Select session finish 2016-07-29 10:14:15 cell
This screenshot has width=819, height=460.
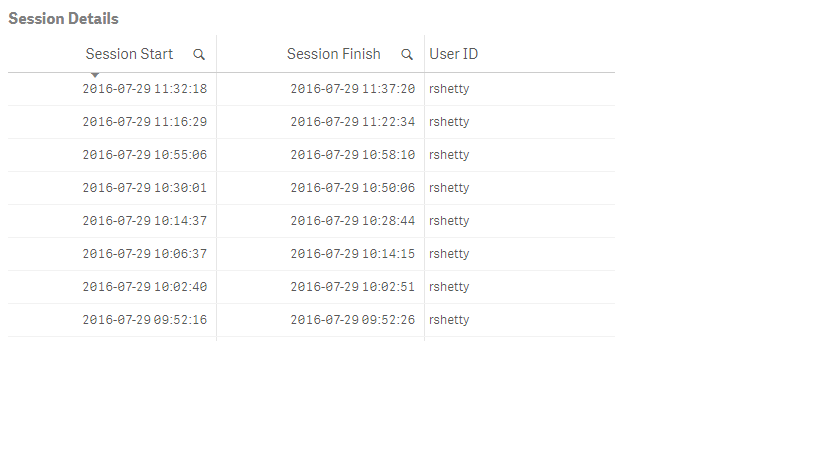coord(352,254)
